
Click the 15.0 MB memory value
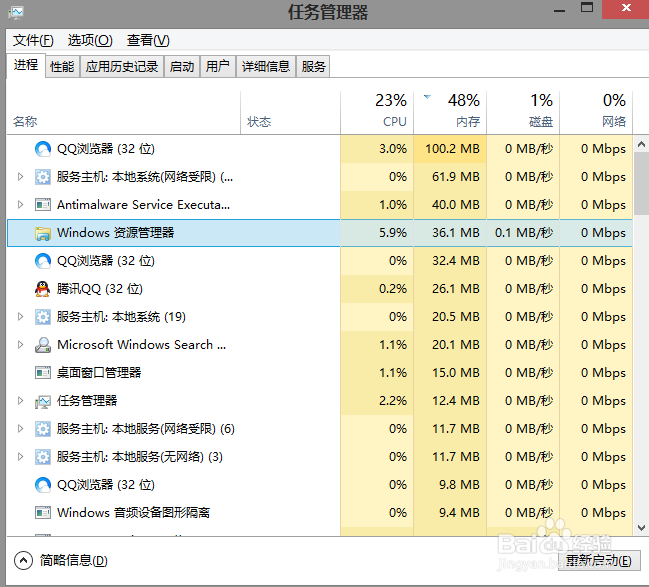pyautogui.click(x=456, y=373)
